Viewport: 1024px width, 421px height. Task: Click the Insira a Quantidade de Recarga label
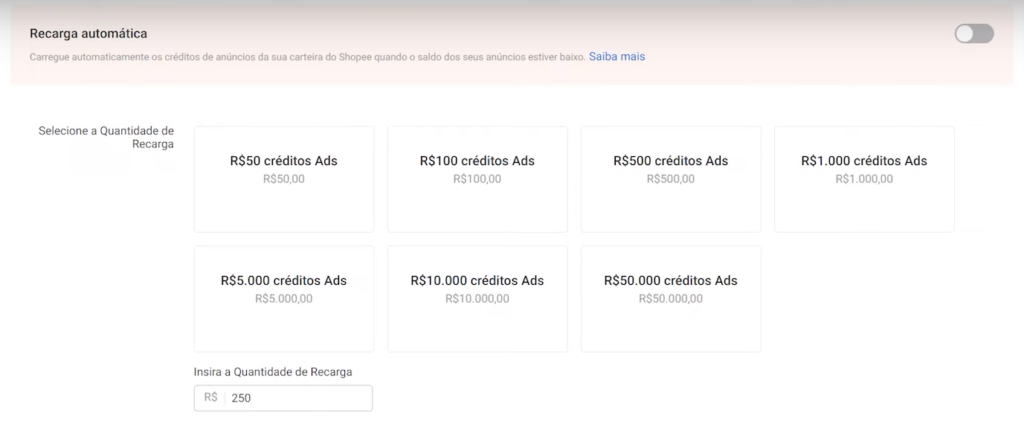273,372
